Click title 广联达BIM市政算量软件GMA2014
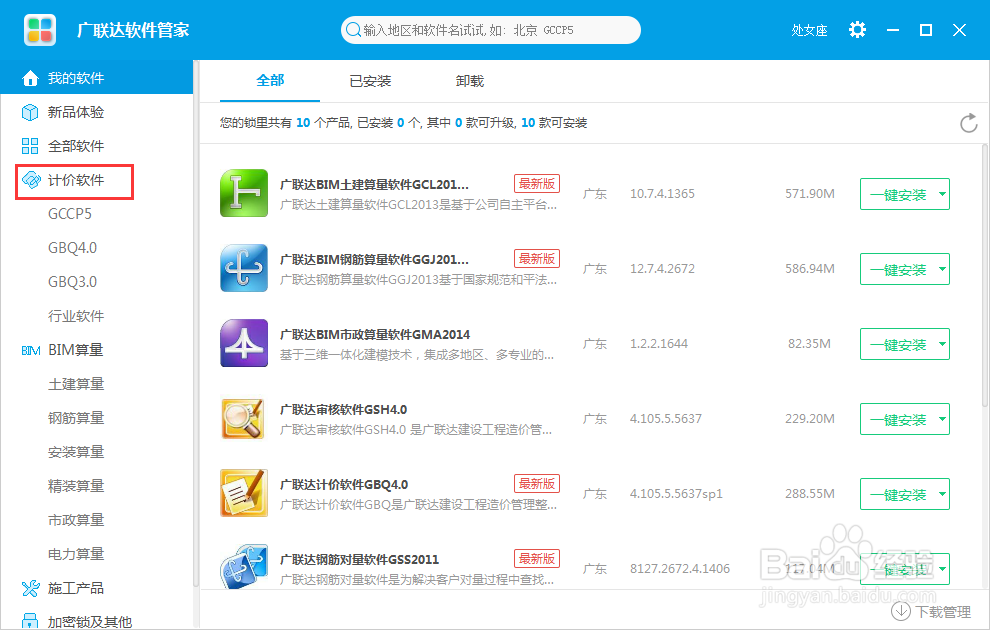Viewport: 990px width, 630px height. click(375, 335)
